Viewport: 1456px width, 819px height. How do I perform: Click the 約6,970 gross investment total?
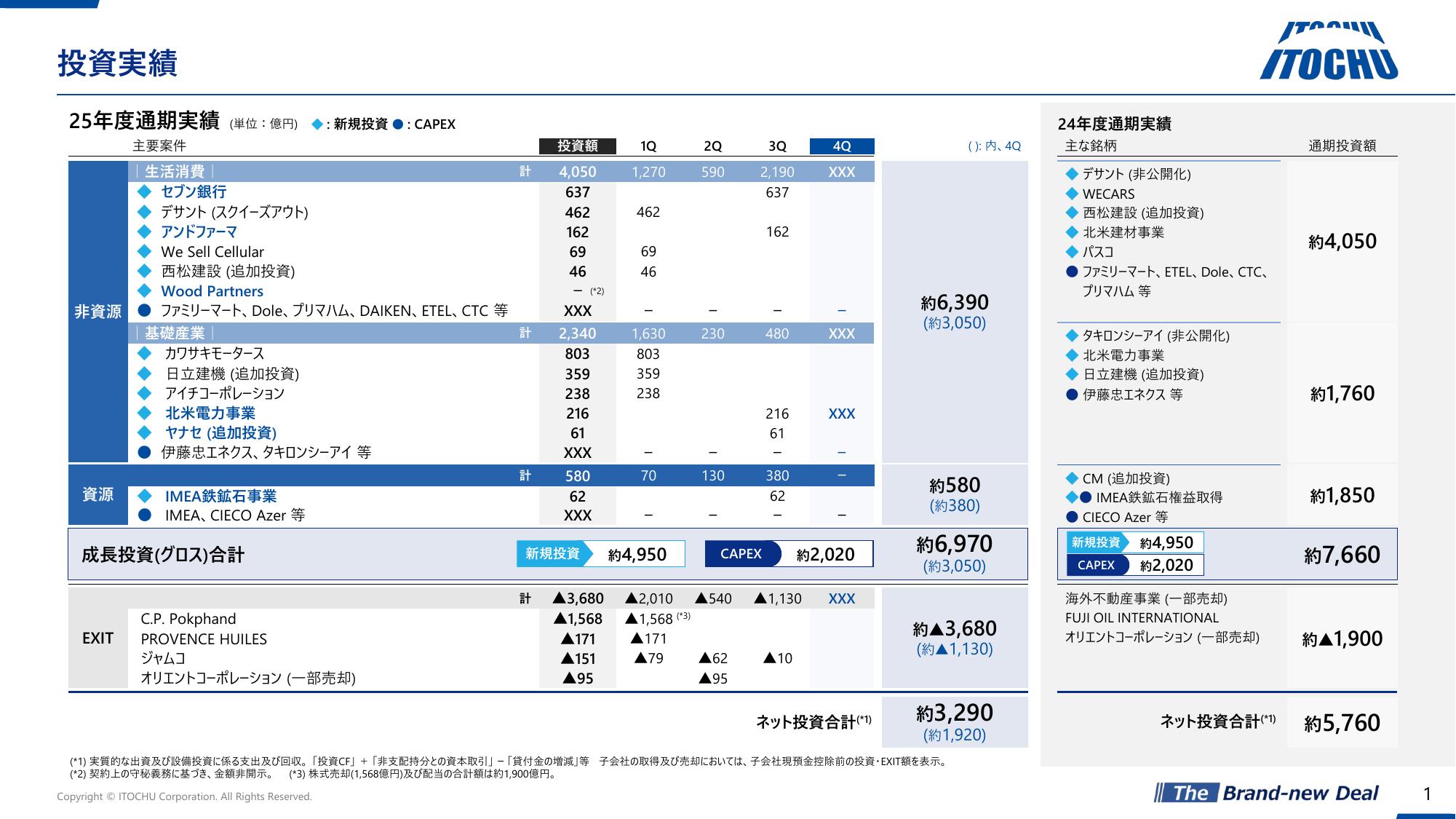(955, 544)
